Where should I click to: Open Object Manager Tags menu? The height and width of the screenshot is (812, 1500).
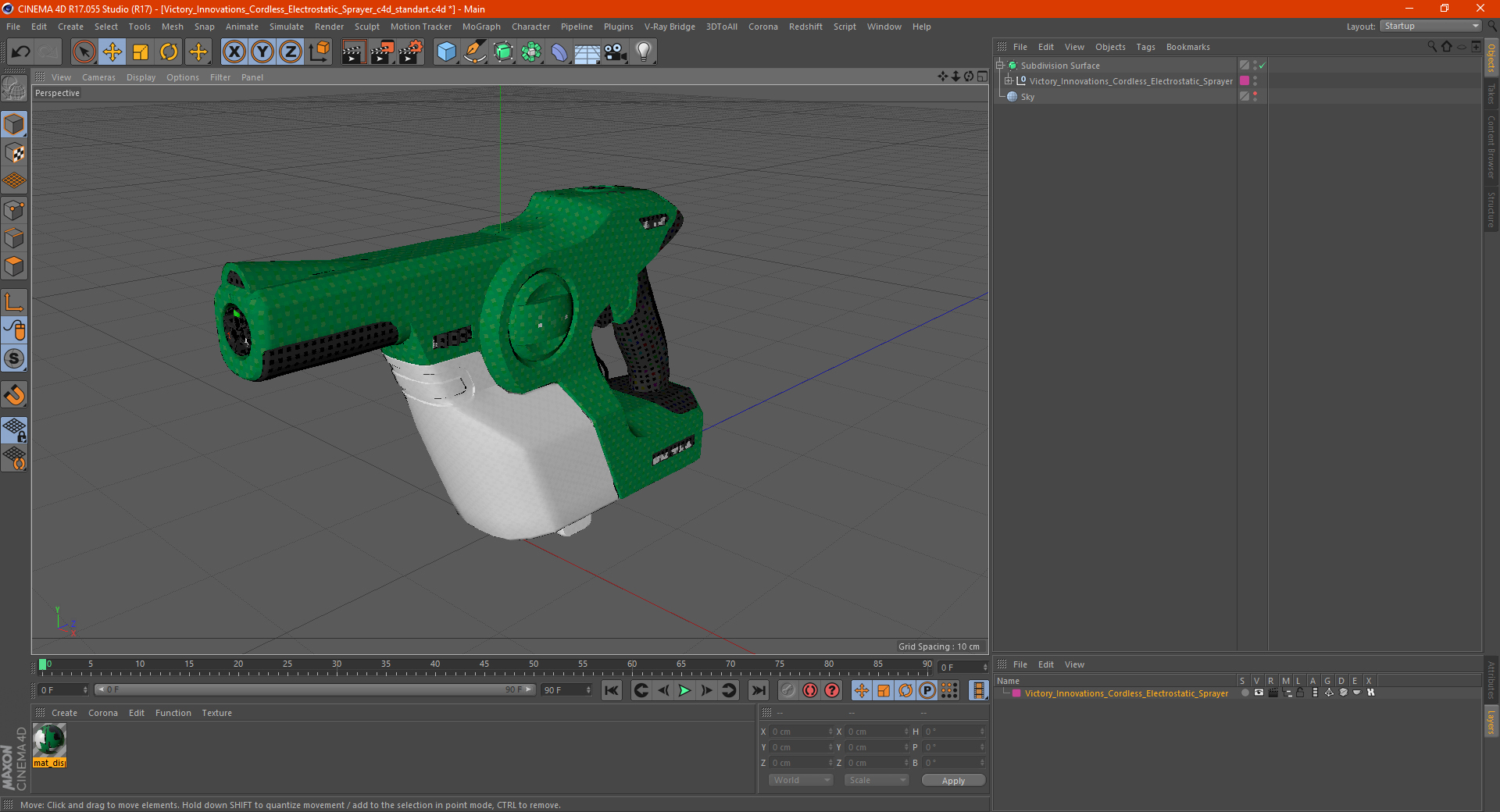1145,47
